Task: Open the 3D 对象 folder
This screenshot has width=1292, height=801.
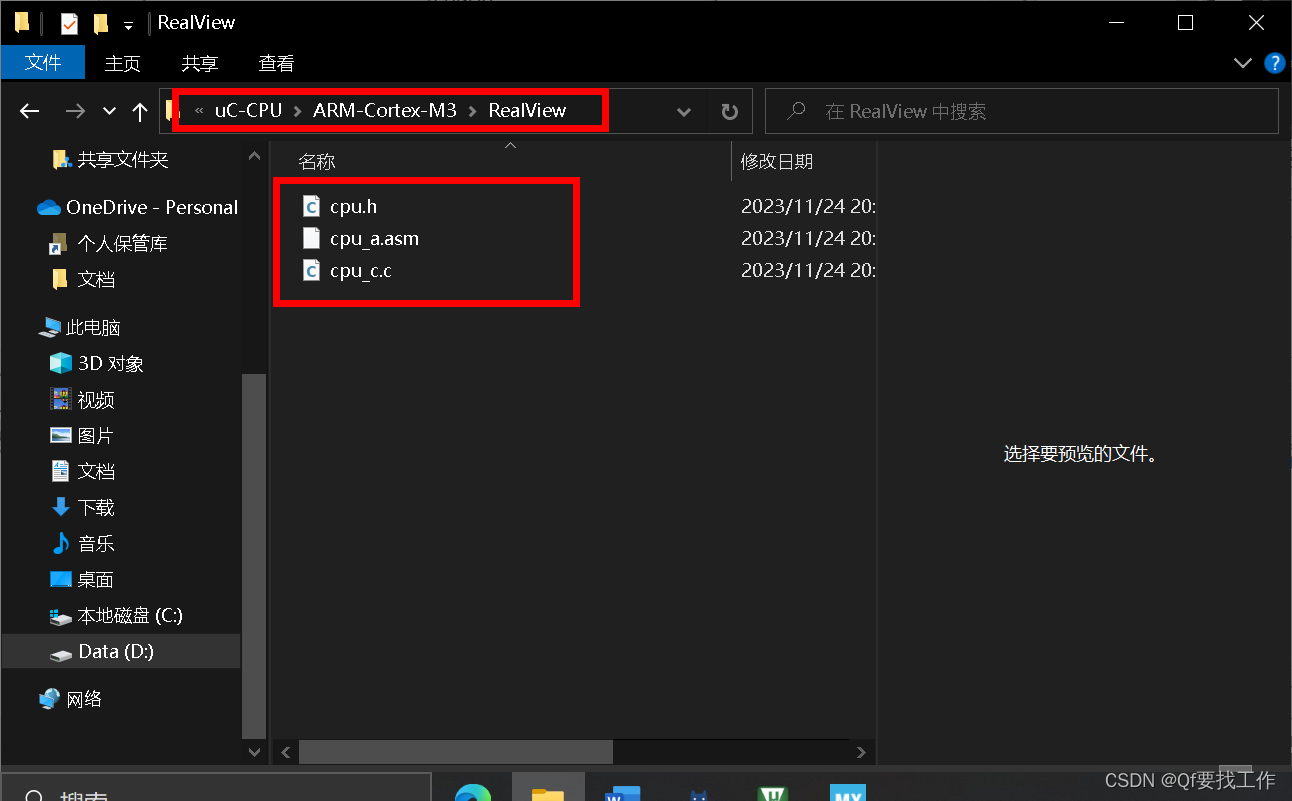Action: [x=111, y=364]
